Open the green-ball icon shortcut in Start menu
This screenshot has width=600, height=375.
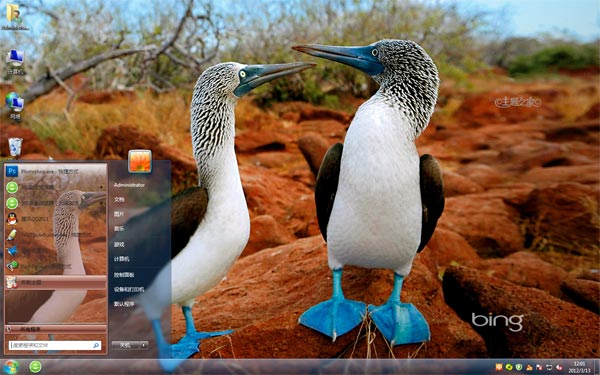tap(56, 266)
